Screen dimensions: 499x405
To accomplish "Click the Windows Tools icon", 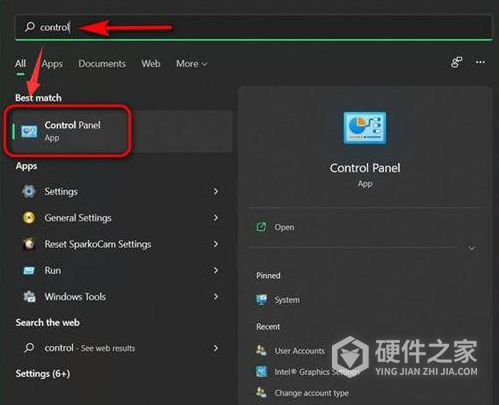I will (x=29, y=296).
